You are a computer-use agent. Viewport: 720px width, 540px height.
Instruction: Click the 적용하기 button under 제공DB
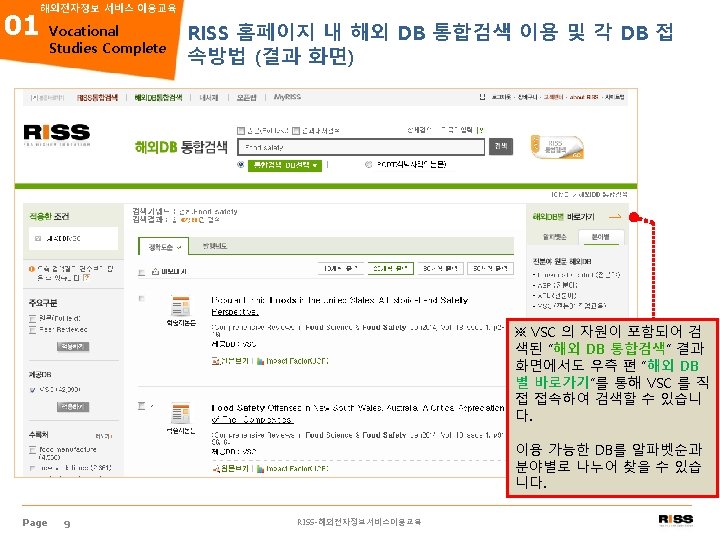73,407
